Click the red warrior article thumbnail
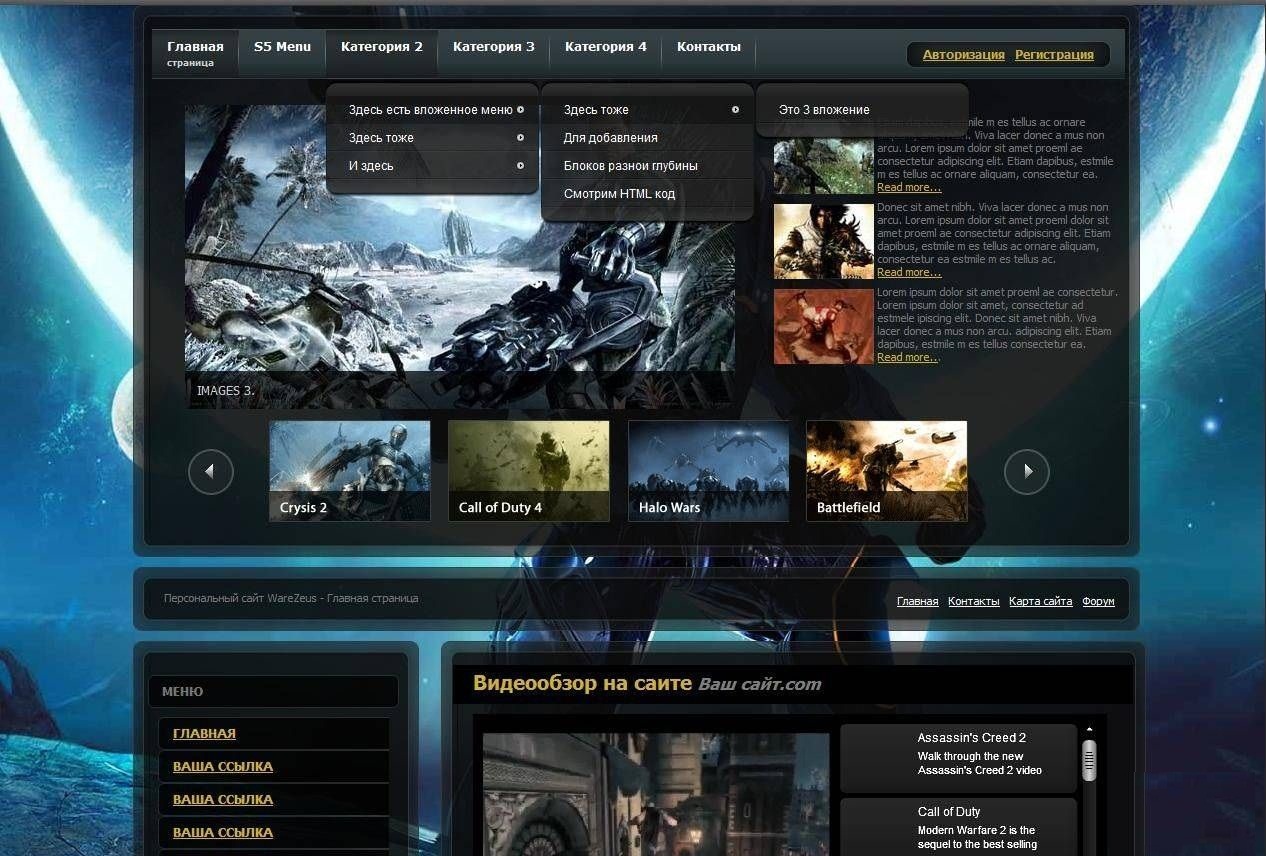The image size is (1266, 856). (824, 326)
